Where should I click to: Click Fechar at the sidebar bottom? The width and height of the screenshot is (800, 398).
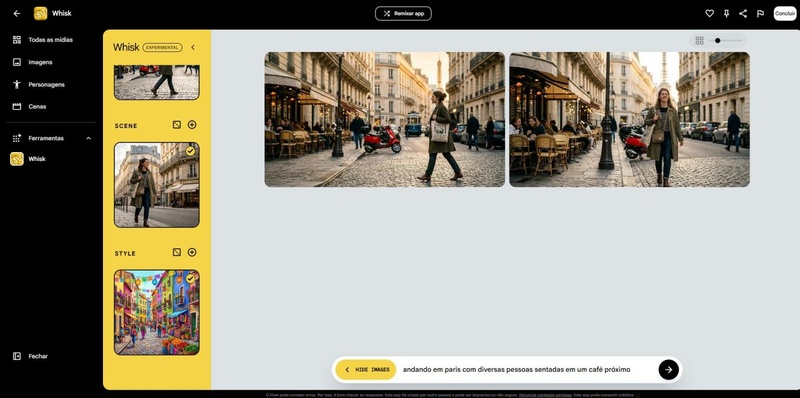pos(38,356)
